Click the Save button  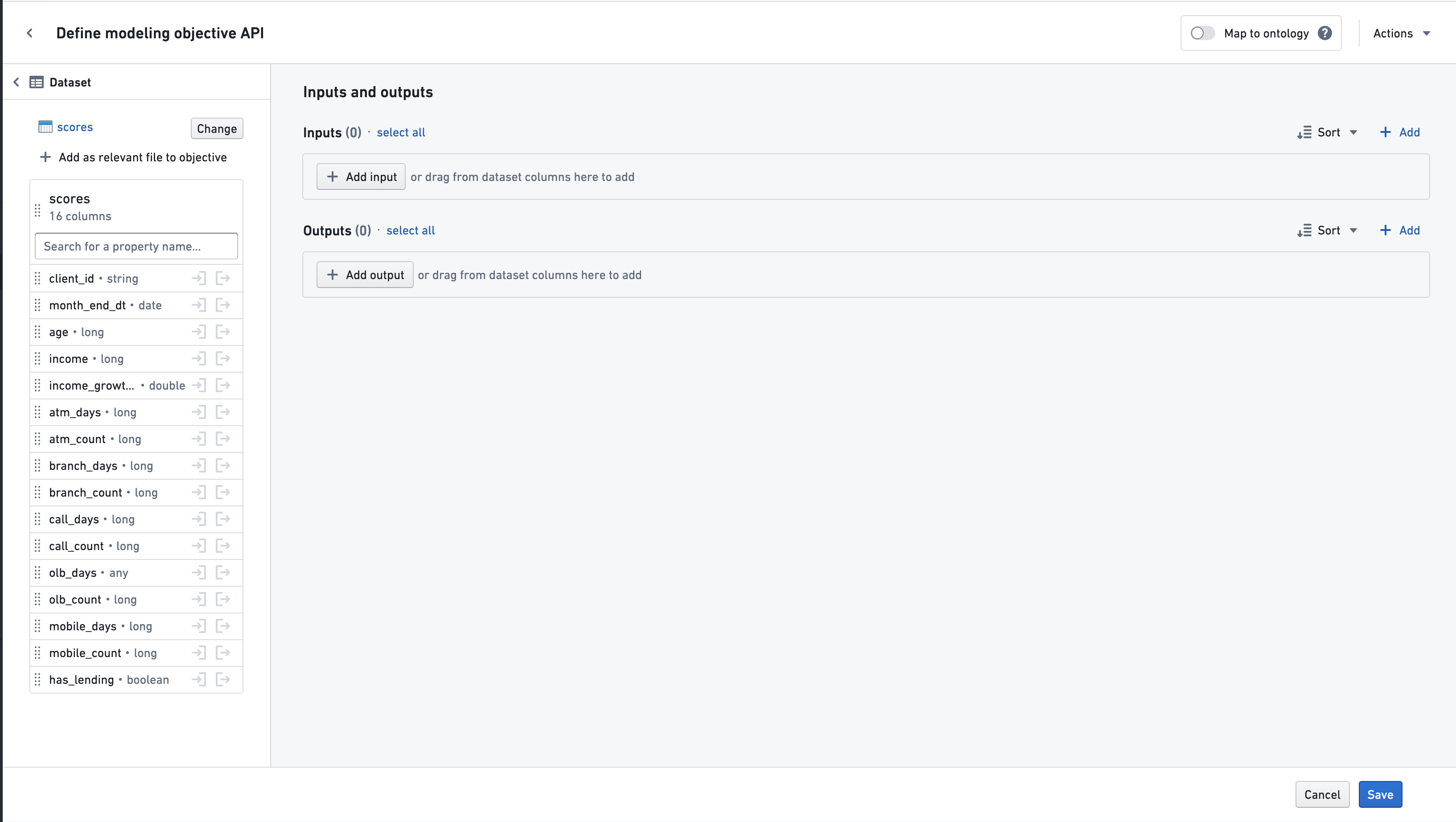[x=1380, y=794]
